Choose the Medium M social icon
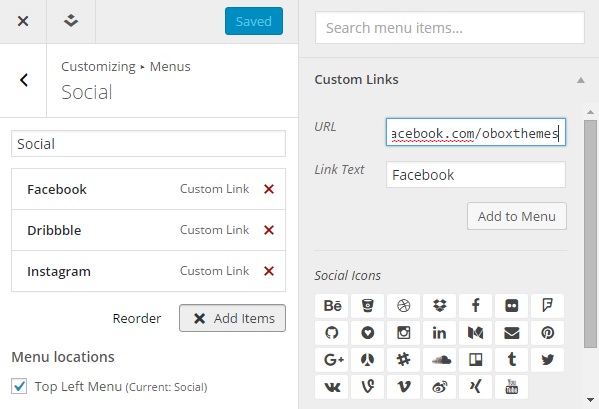The image size is (599, 409). pyautogui.click(x=476, y=333)
